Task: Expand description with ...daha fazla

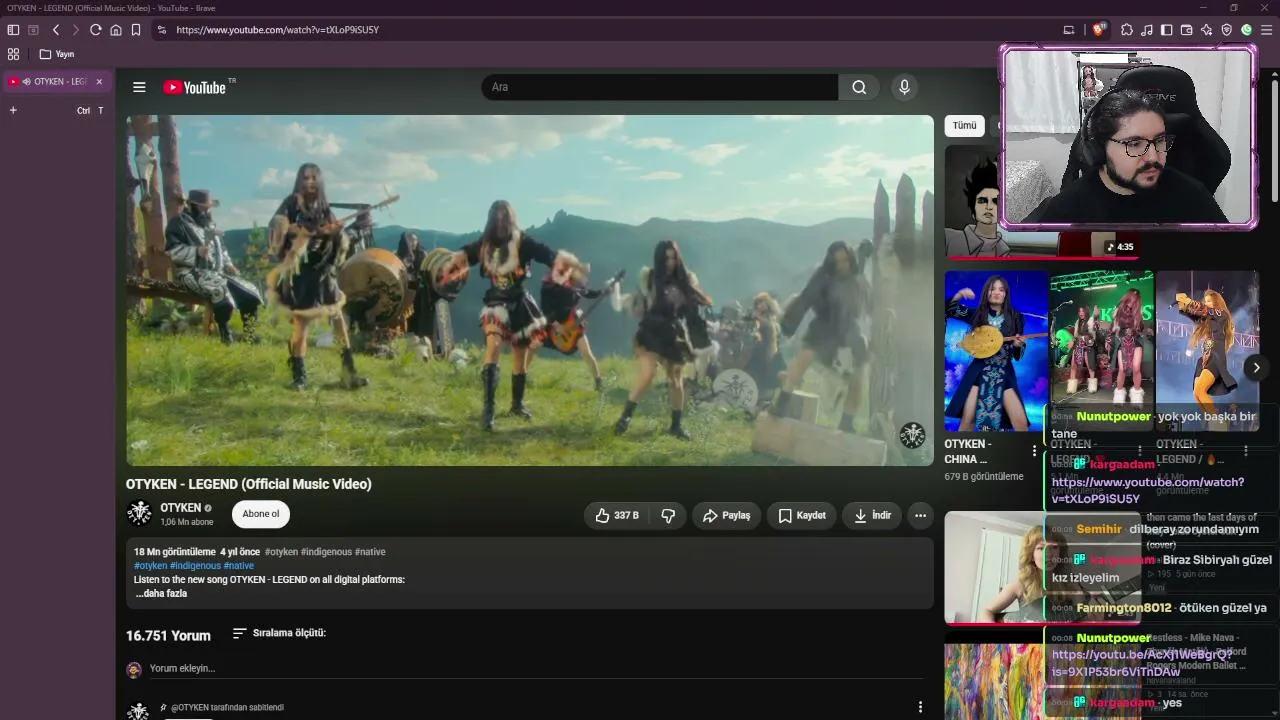Action: [162, 593]
